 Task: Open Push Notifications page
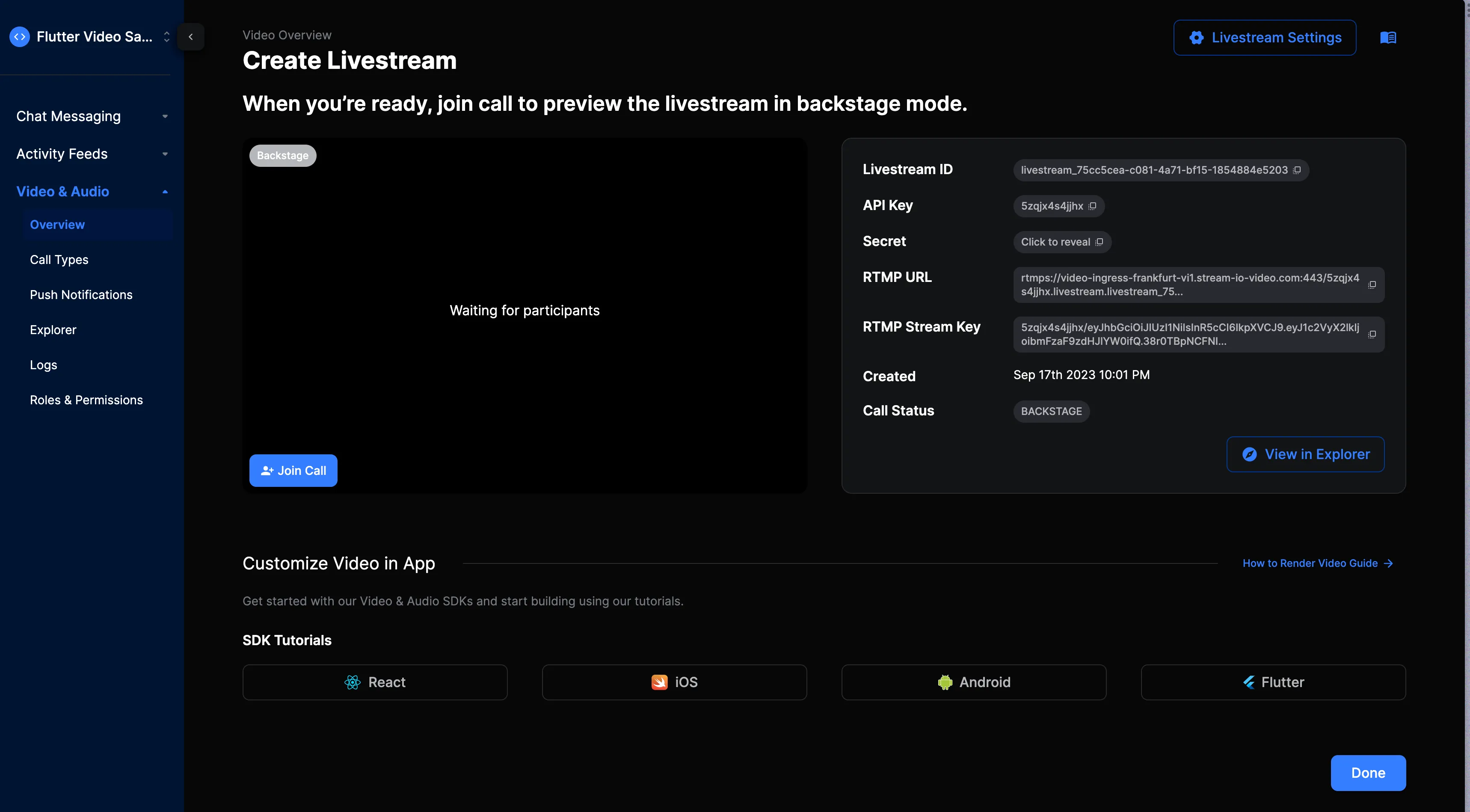(x=81, y=295)
